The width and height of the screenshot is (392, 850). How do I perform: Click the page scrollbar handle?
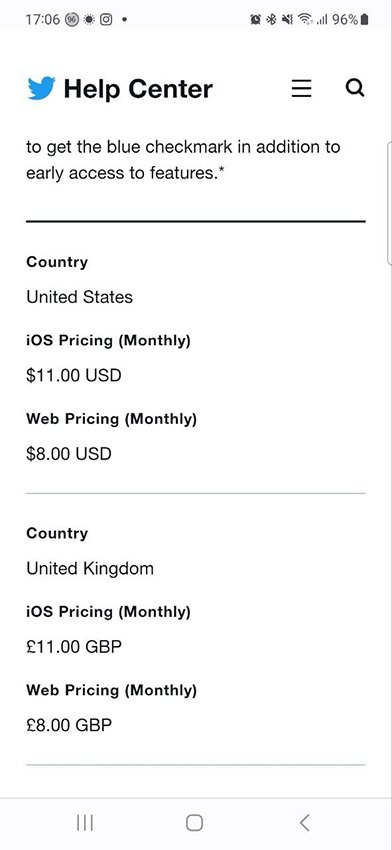pos(389,203)
